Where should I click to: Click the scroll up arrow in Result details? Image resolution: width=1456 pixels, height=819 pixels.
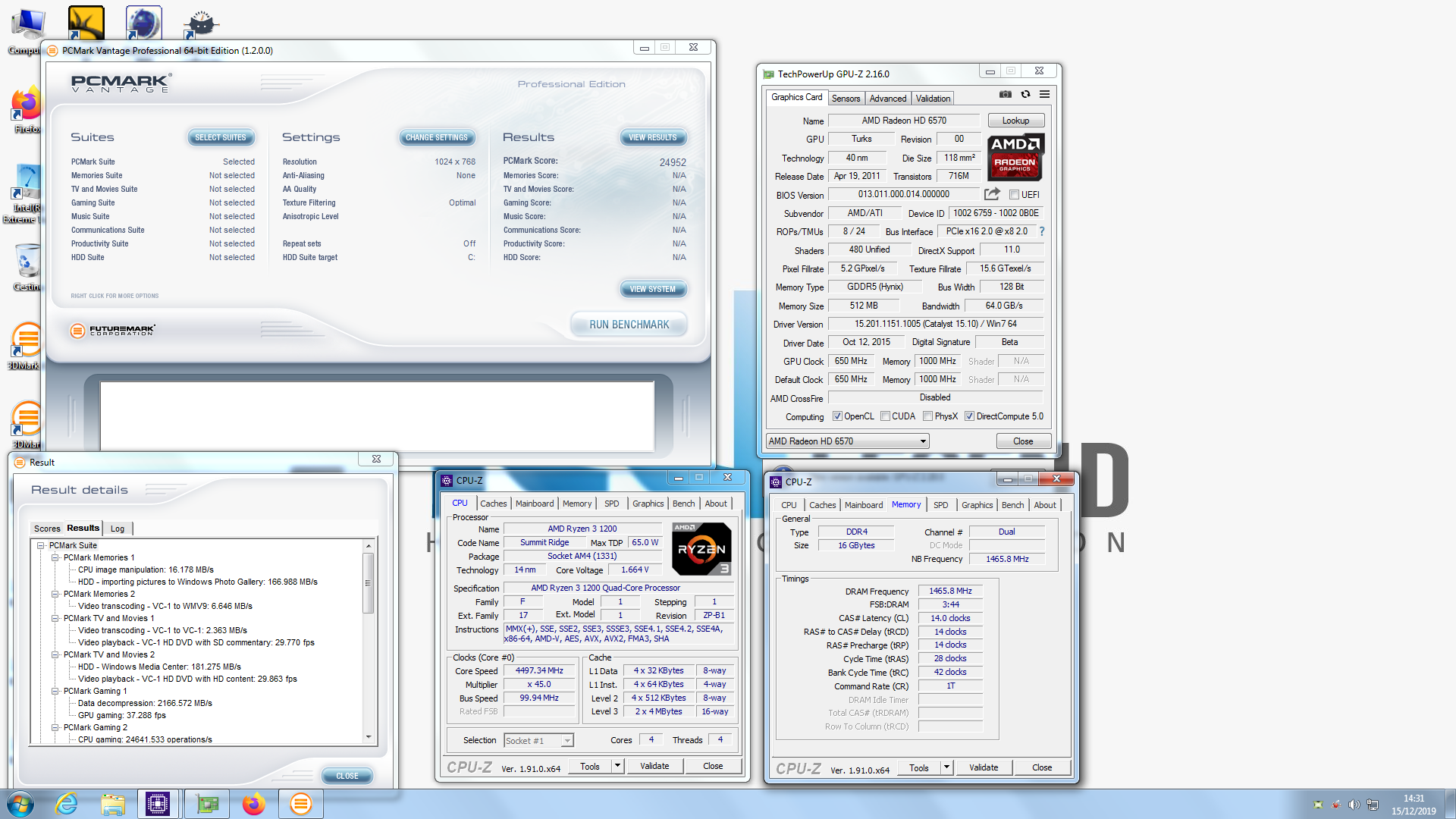(369, 545)
